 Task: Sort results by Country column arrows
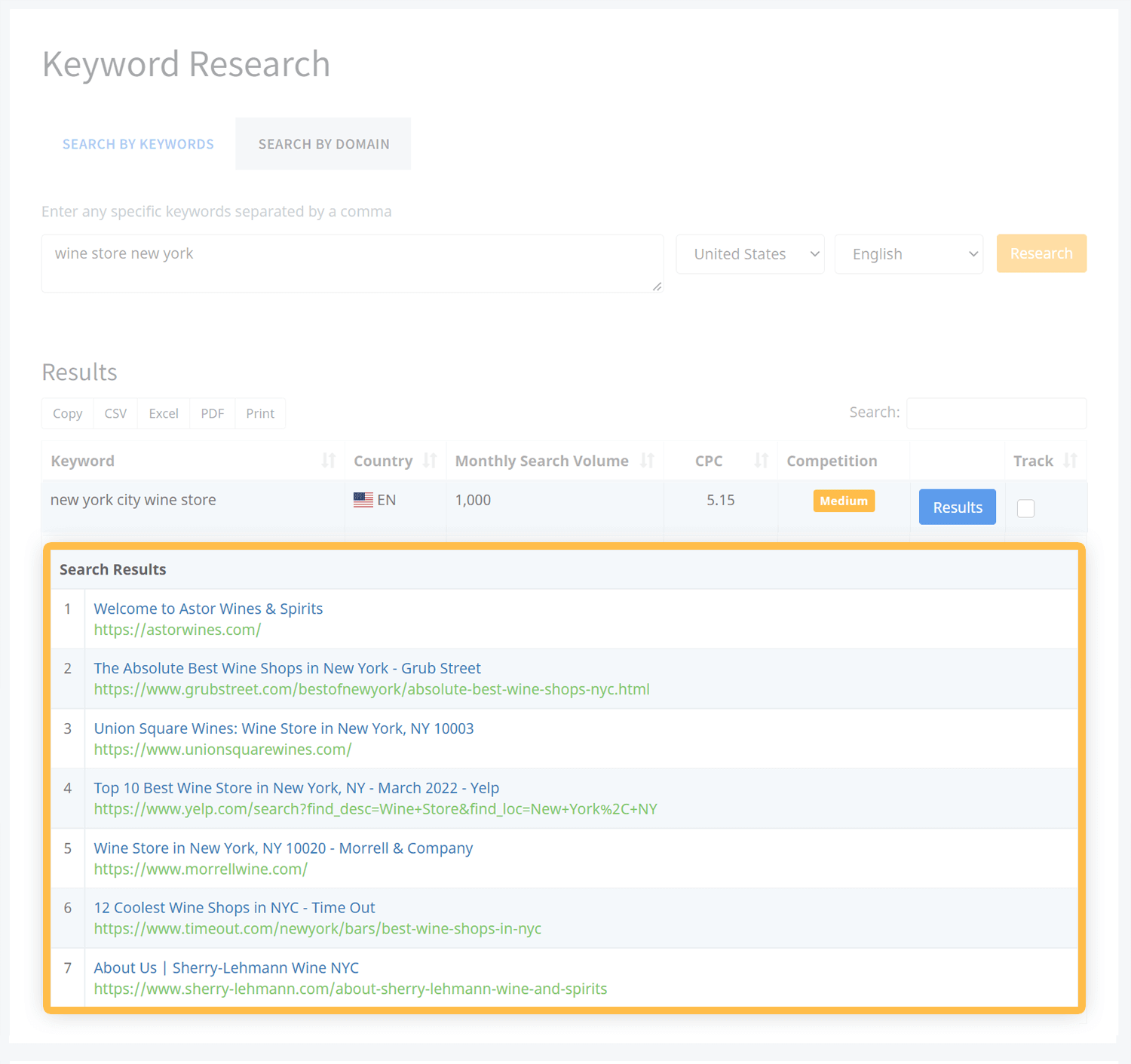430,461
